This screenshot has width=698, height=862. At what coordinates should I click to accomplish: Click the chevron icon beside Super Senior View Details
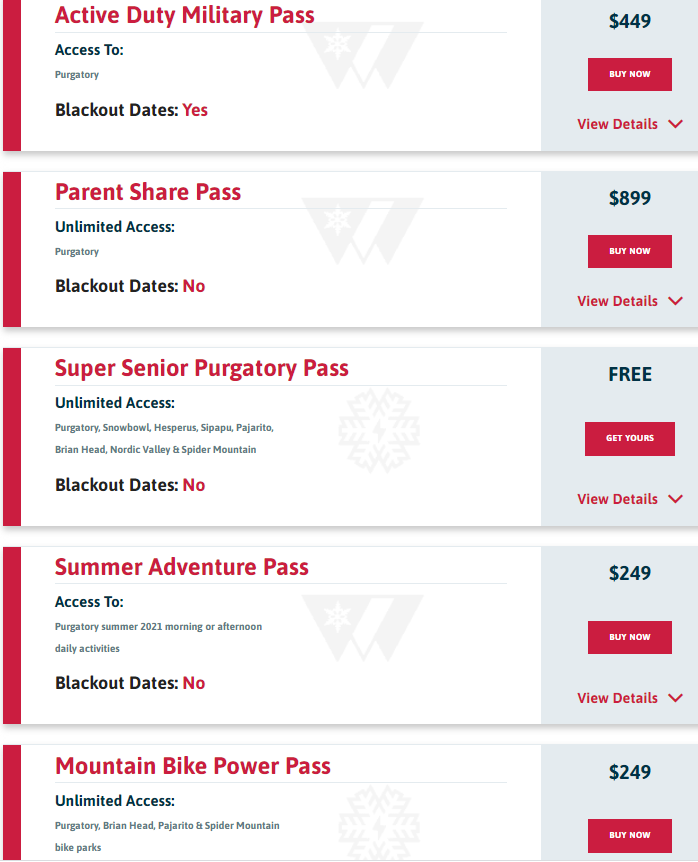[675, 499]
